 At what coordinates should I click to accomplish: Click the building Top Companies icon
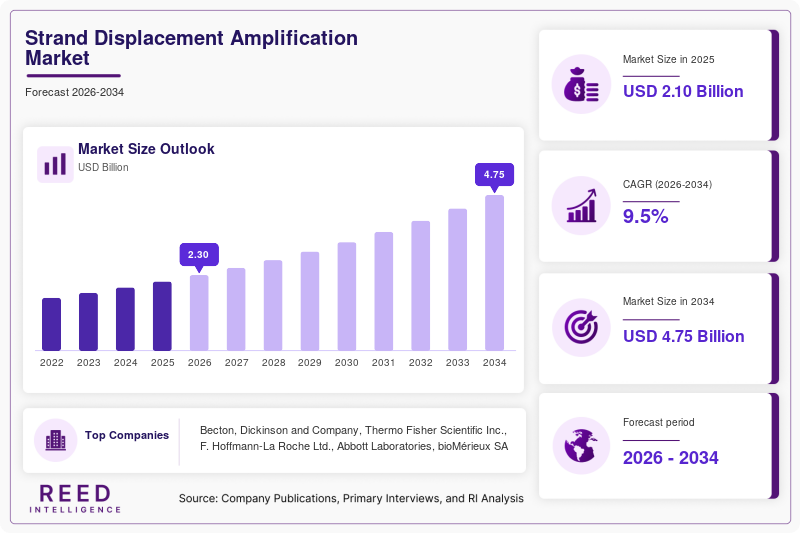click(x=56, y=440)
